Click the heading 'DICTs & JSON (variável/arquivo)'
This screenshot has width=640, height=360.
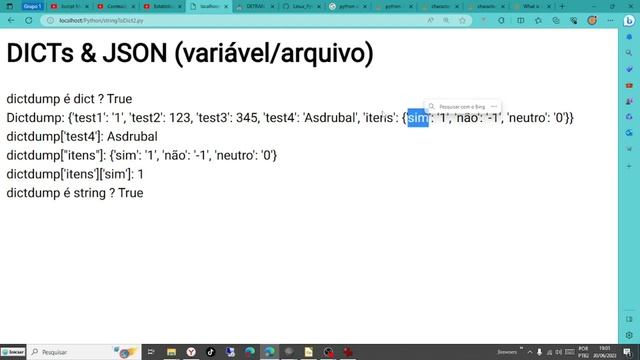click(190, 53)
